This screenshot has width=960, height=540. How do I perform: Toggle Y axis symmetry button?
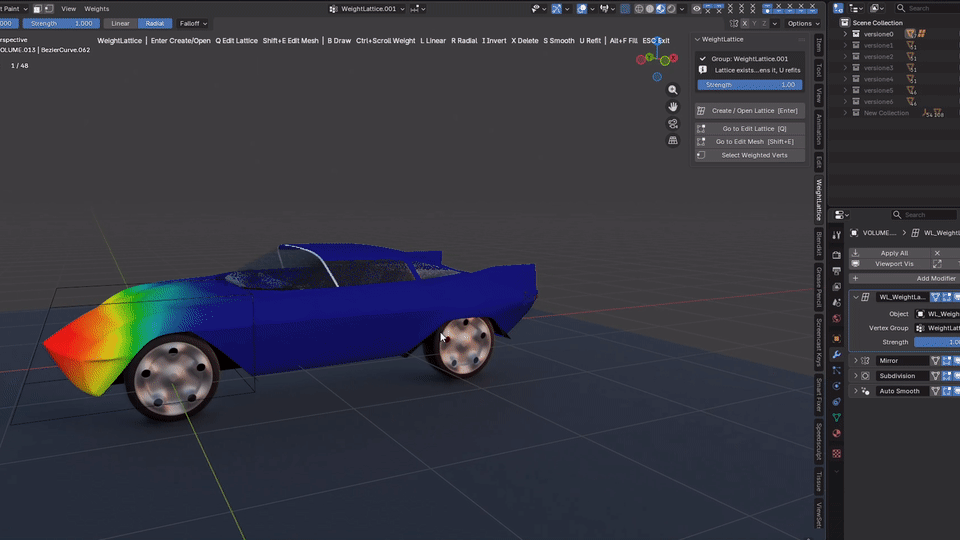click(x=754, y=23)
